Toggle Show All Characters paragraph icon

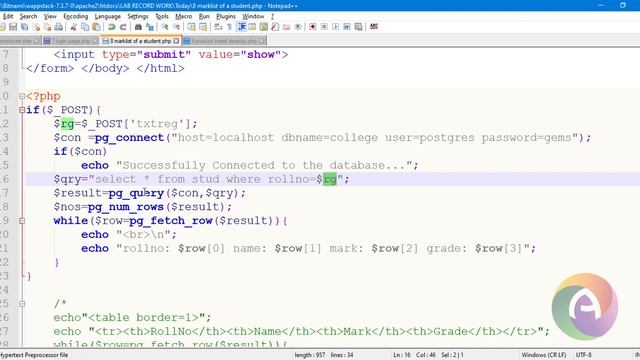pyautogui.click(x=229, y=27)
